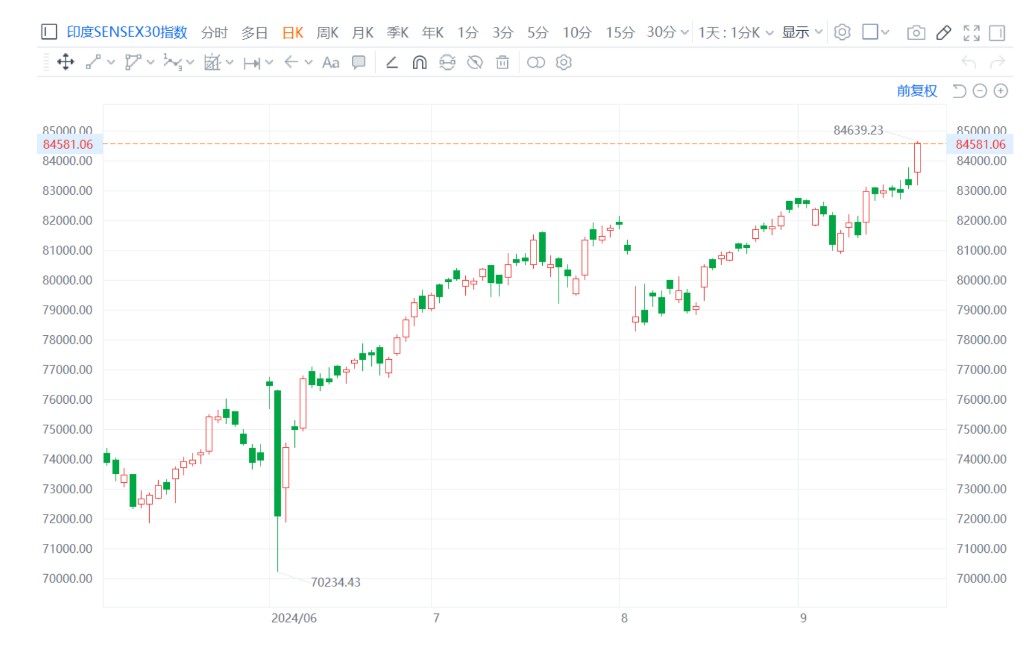
Task: Click the 2024/06 date axis label
Action: (x=294, y=618)
